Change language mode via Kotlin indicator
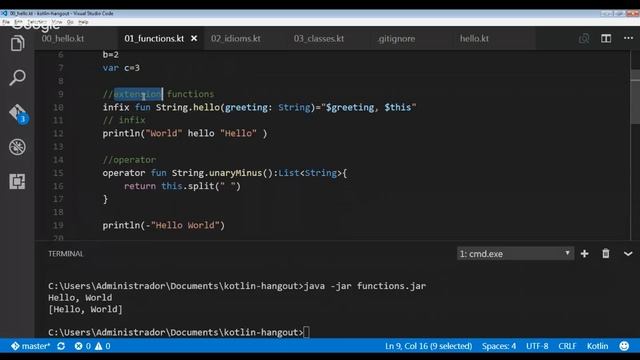This screenshot has width=640, height=360. [598, 346]
